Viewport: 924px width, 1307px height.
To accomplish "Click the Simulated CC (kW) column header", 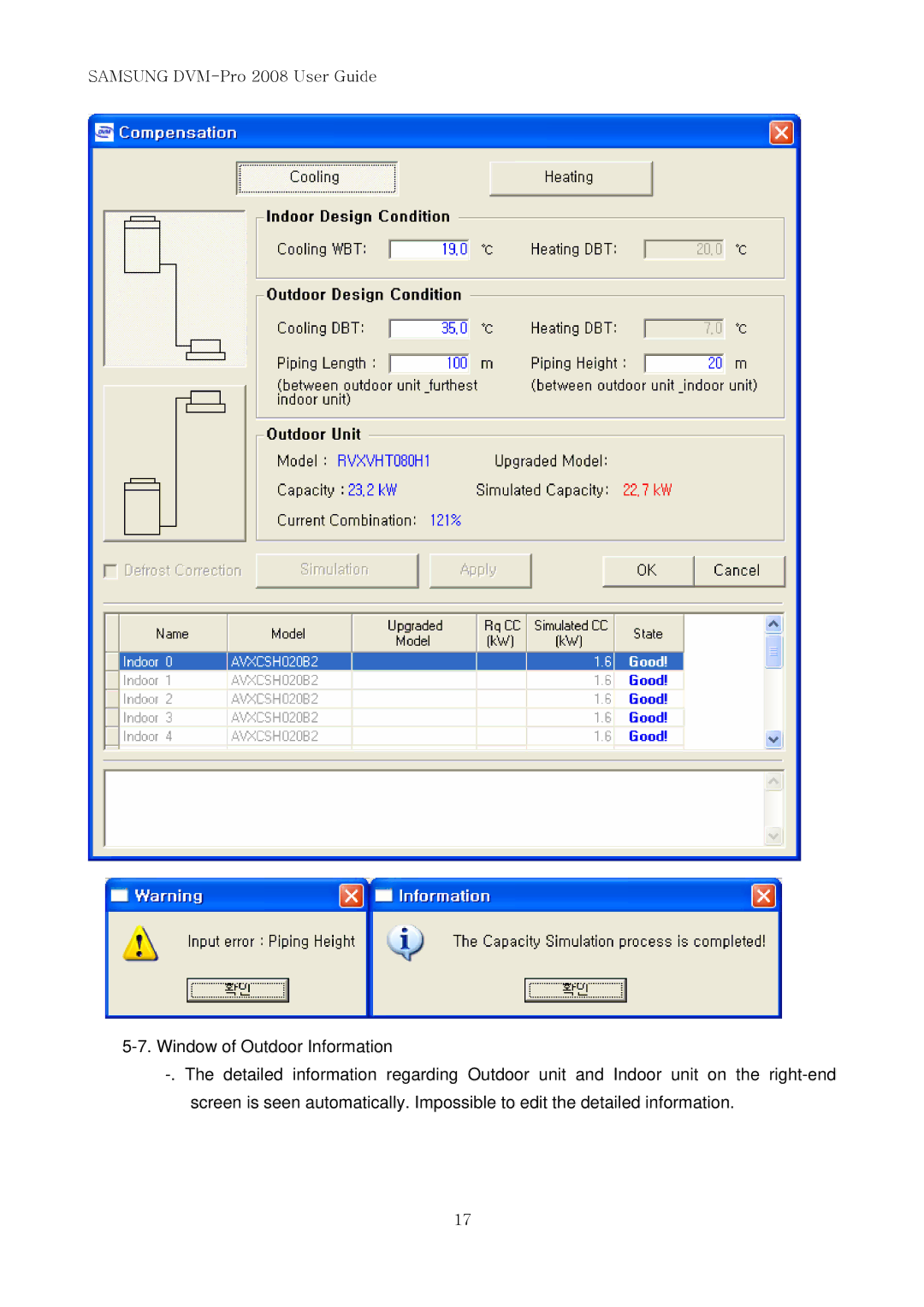I will coord(571,633).
